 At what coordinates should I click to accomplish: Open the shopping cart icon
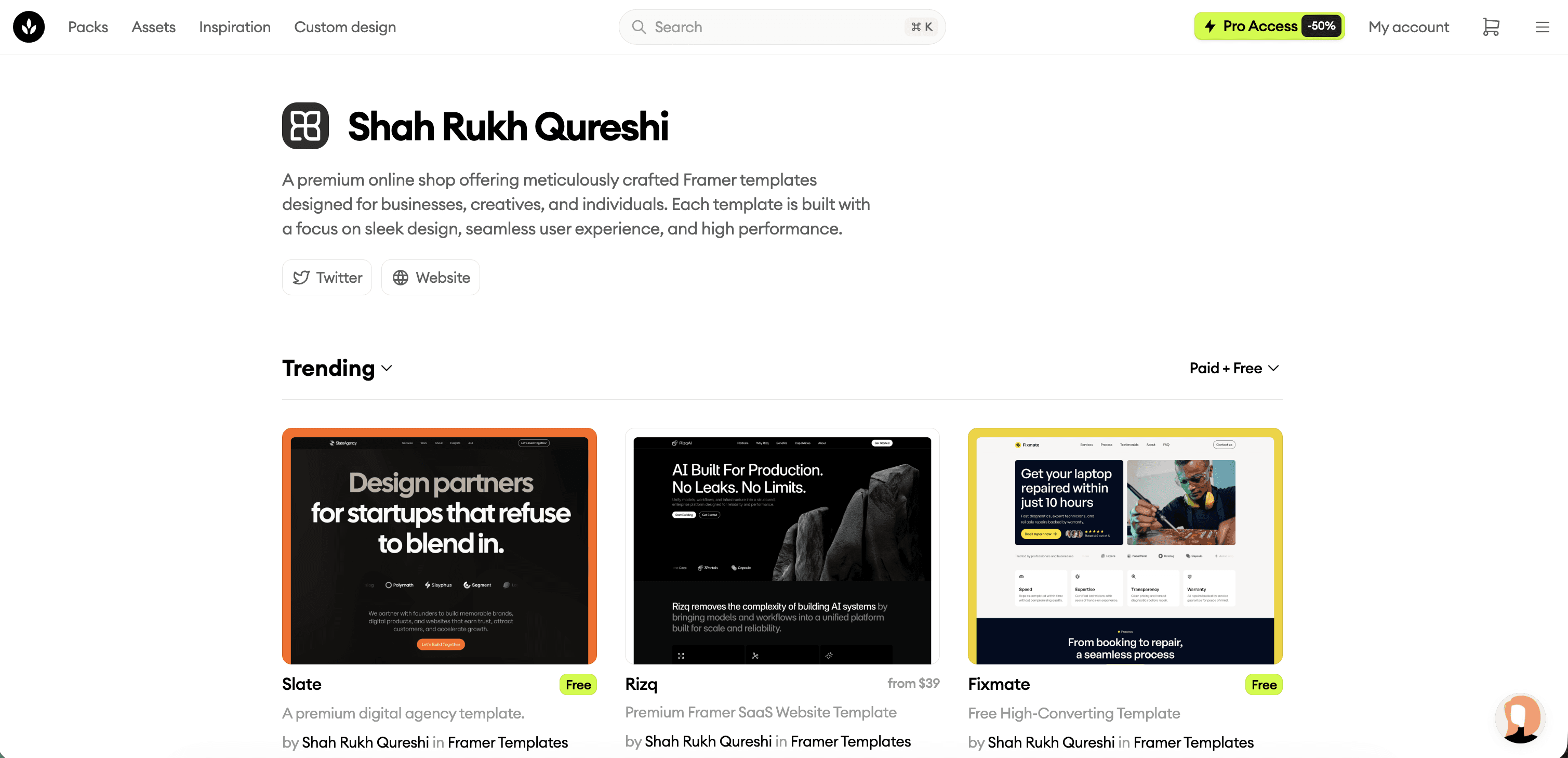click(x=1491, y=27)
